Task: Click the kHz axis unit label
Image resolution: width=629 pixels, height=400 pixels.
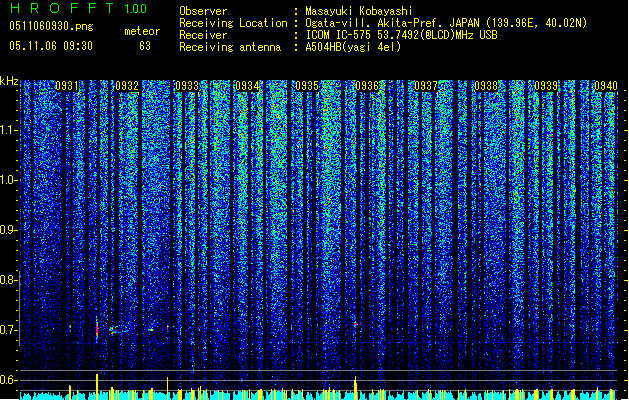Action: [9, 81]
